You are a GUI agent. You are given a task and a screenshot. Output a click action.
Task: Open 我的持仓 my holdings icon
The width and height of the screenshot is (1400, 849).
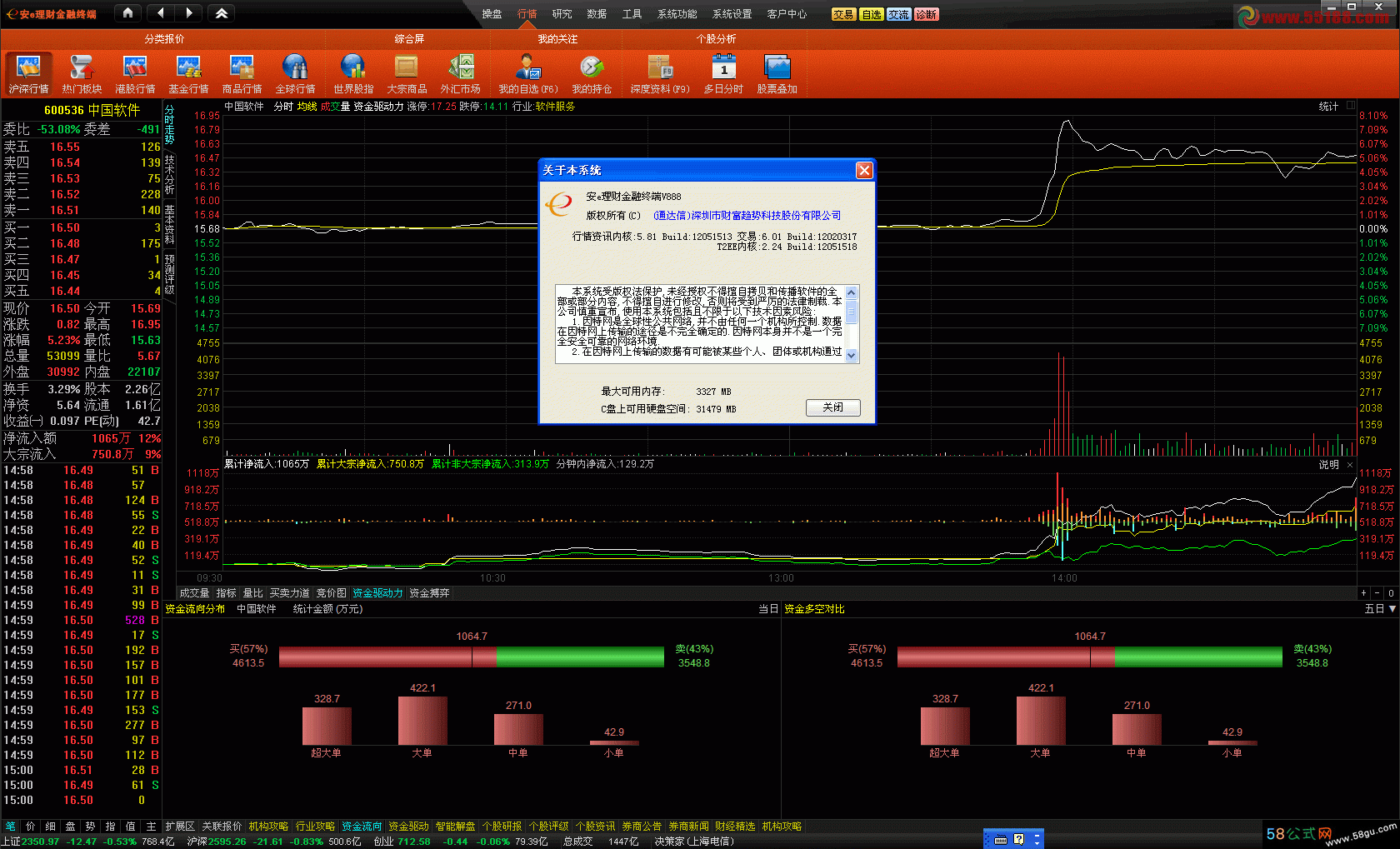point(592,74)
